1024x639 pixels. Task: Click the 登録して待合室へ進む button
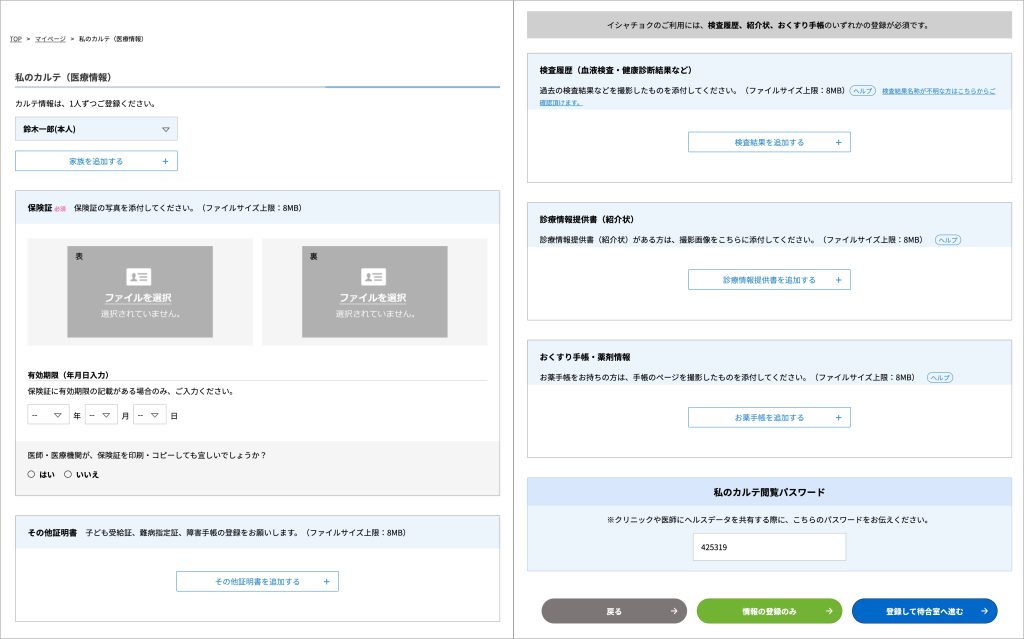[x=924, y=611]
